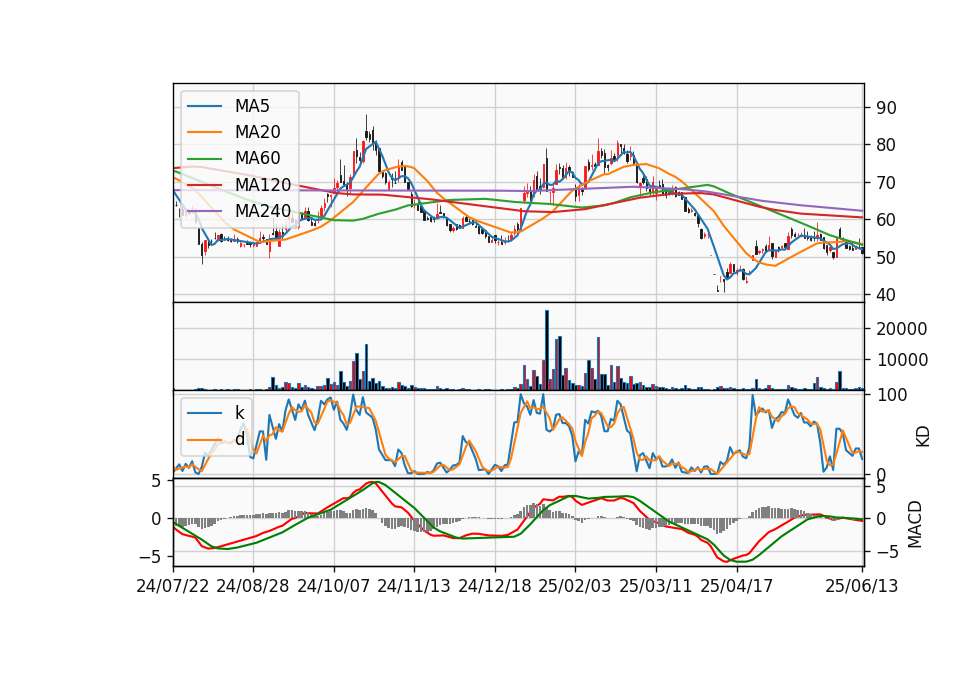Click the 24/10/07 date label
960x690 pixels.
tap(334, 586)
